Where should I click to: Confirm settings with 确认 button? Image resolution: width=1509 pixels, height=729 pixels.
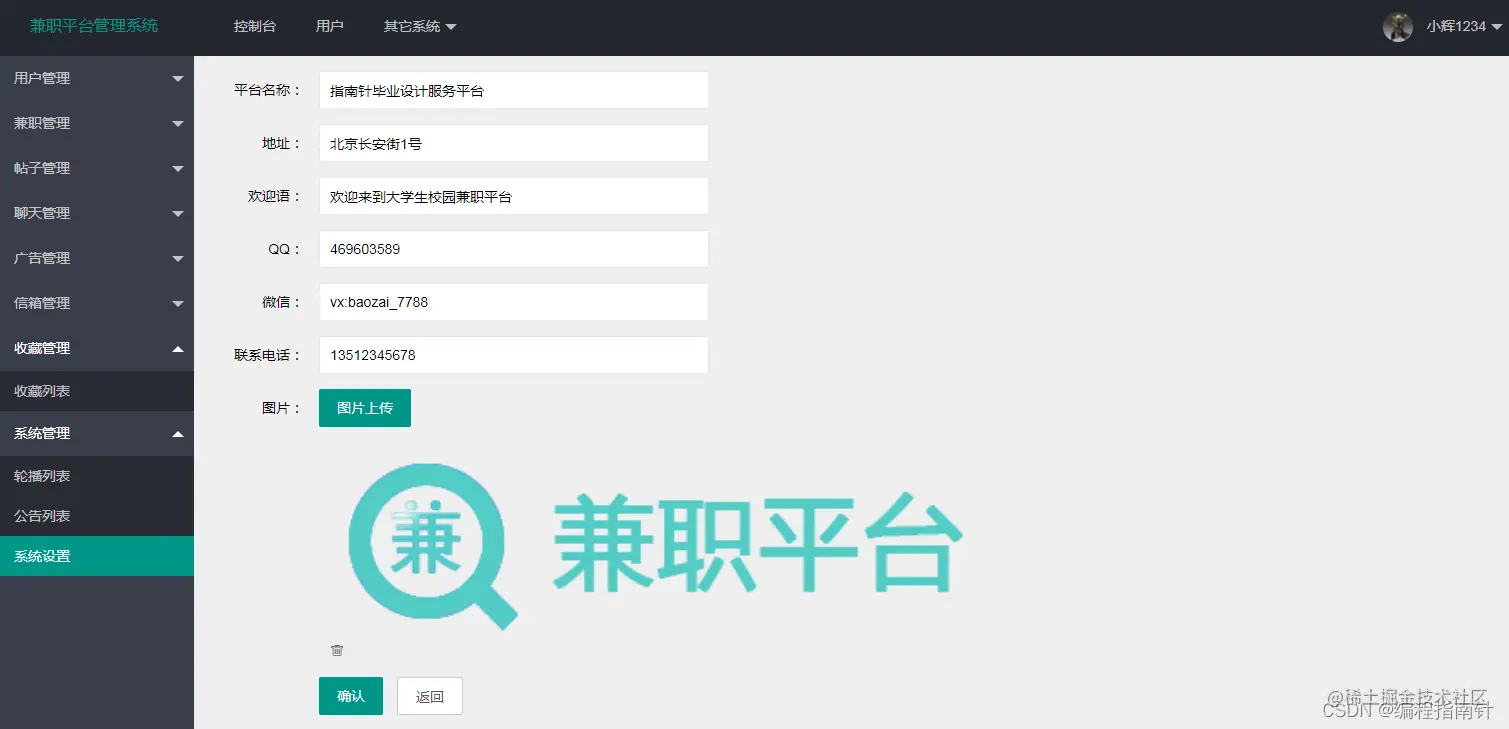pos(351,696)
